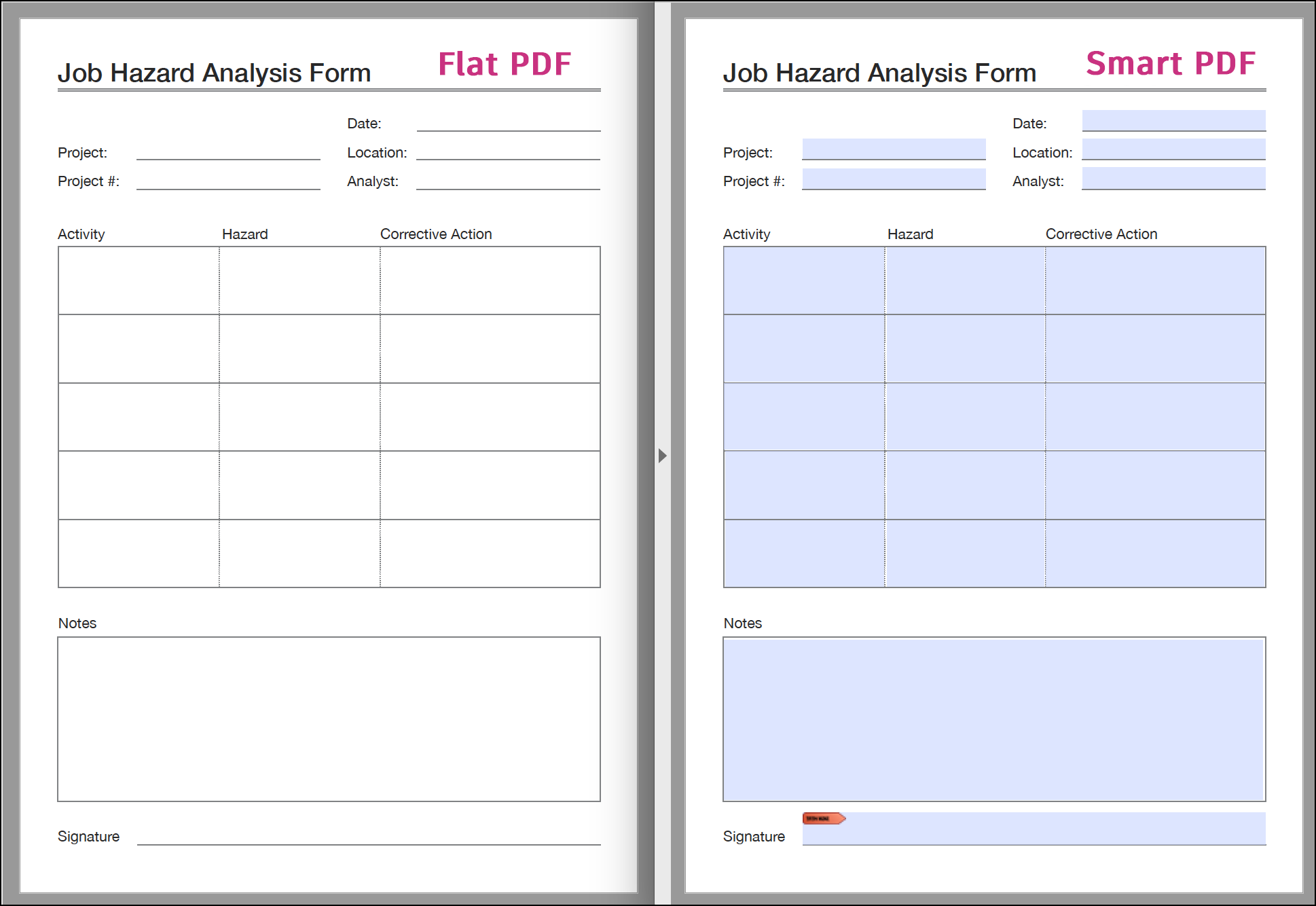Click second-row Hazard cell in Smart PDF
Screen dimensions: 1316x906
point(965,348)
